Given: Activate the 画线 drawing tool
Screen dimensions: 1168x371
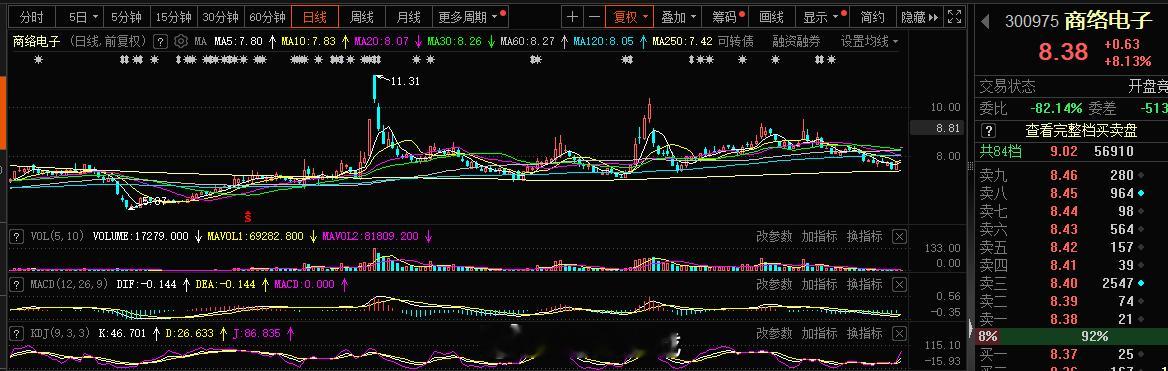Looking at the screenshot, I should coord(771,16).
